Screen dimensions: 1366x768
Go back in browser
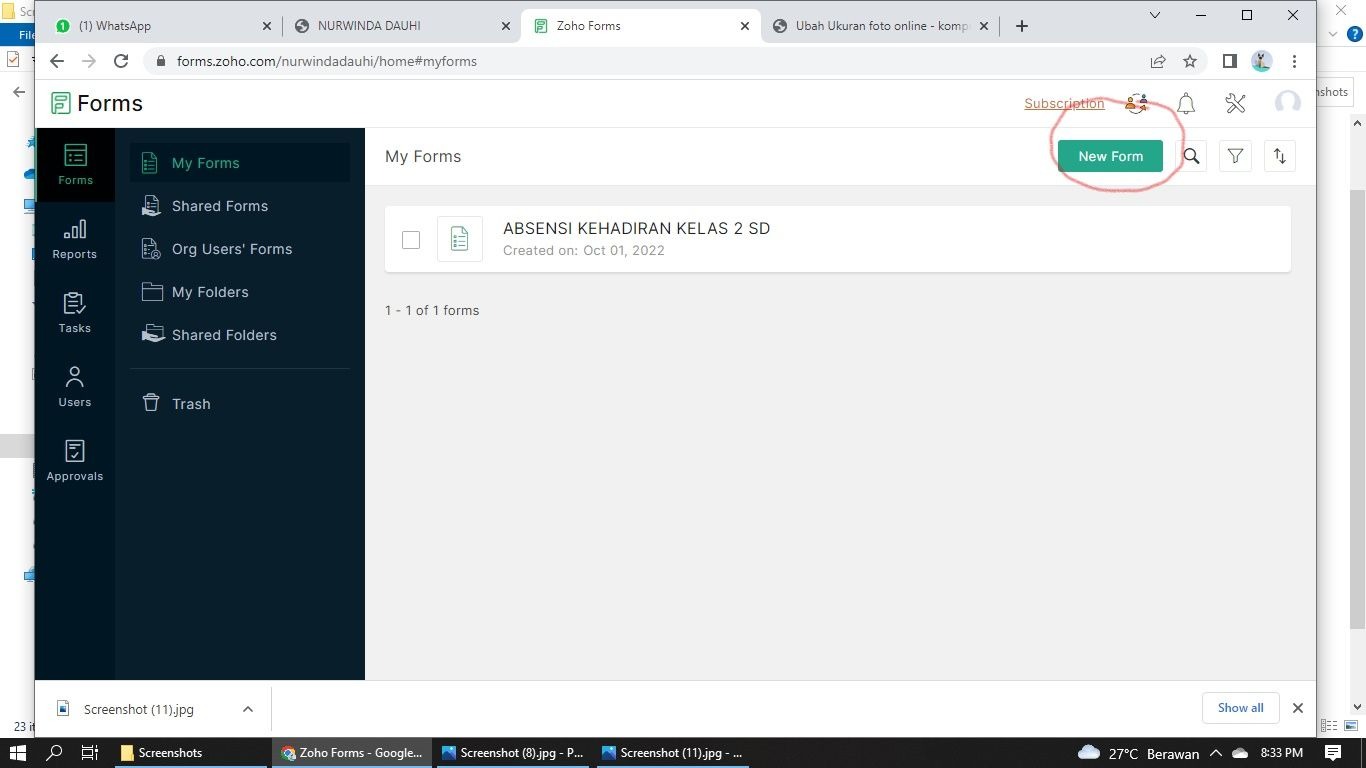tap(57, 61)
